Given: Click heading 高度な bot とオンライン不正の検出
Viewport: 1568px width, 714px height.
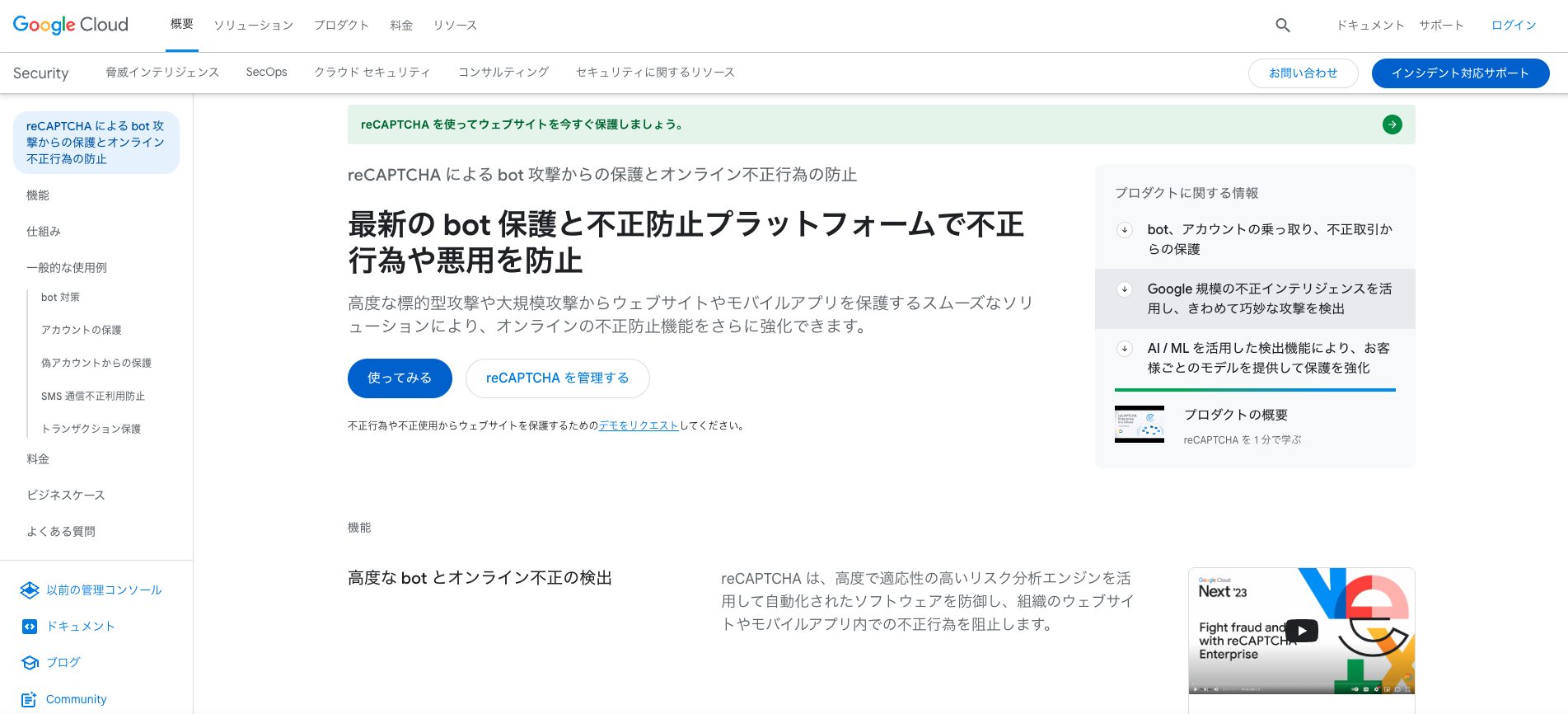Looking at the screenshot, I should point(480,578).
